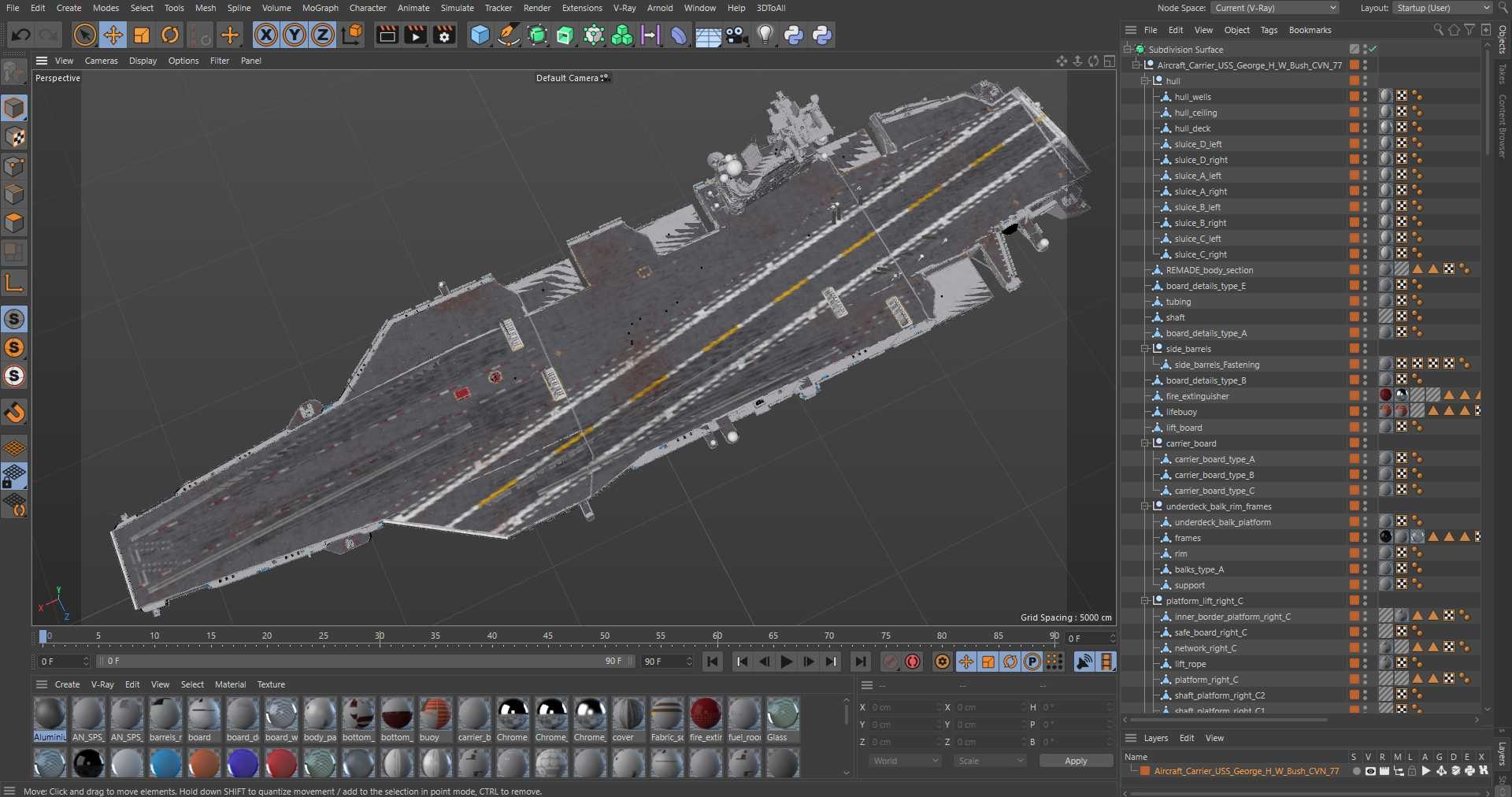Open the Extensions menu
Viewport: 1512px width, 797px height.
click(582, 8)
